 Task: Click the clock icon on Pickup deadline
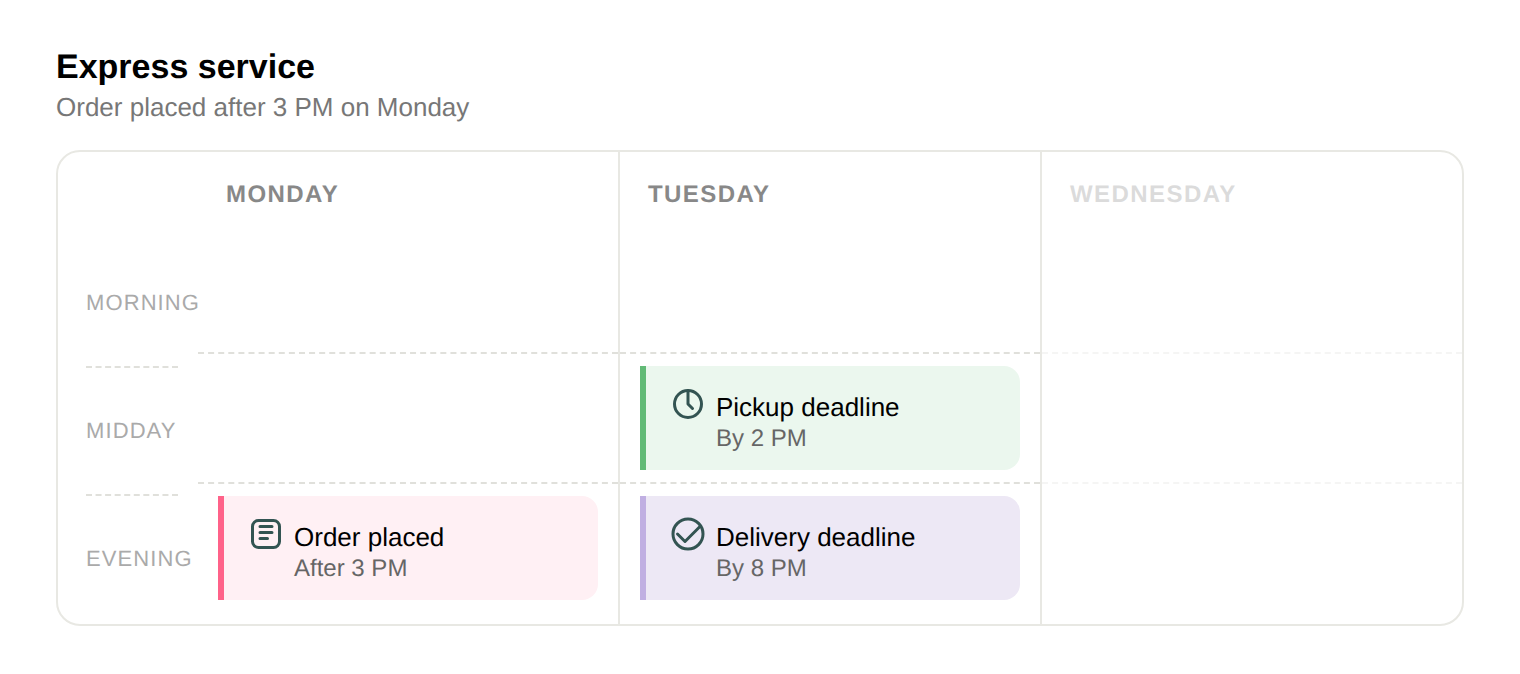click(687, 404)
